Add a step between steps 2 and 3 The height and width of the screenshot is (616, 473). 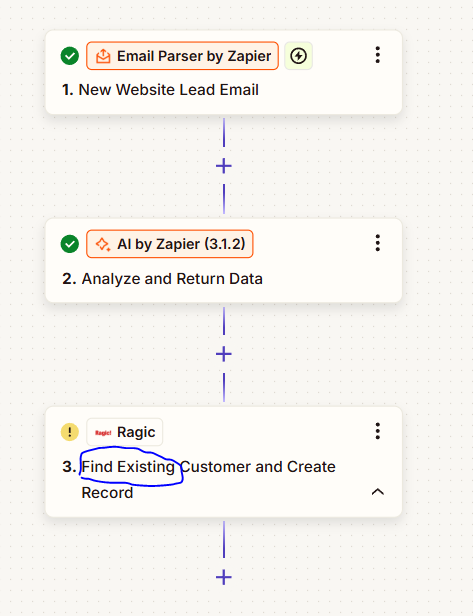pos(224,354)
